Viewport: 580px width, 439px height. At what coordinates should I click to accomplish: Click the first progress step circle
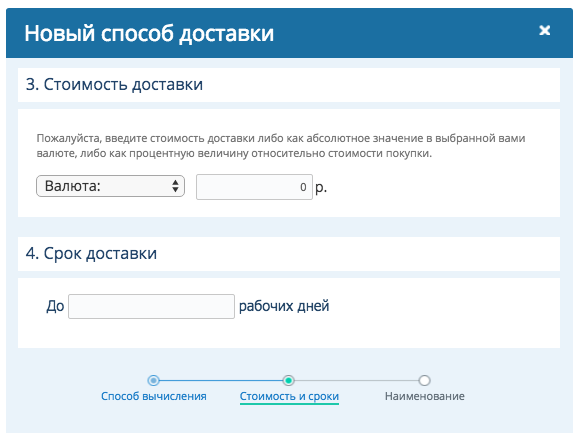pyautogui.click(x=154, y=380)
